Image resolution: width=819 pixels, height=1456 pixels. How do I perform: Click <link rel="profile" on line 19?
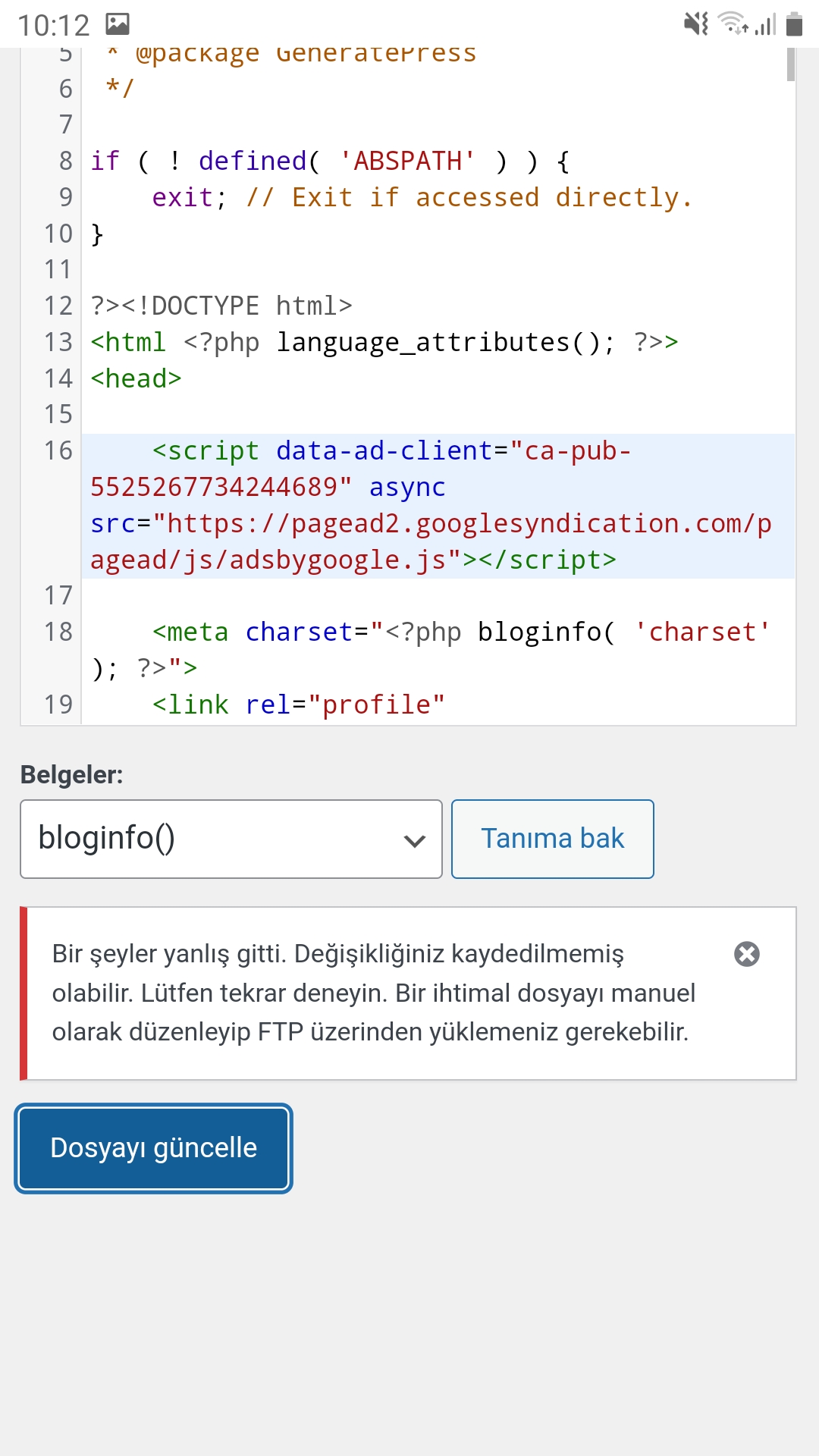(x=298, y=704)
